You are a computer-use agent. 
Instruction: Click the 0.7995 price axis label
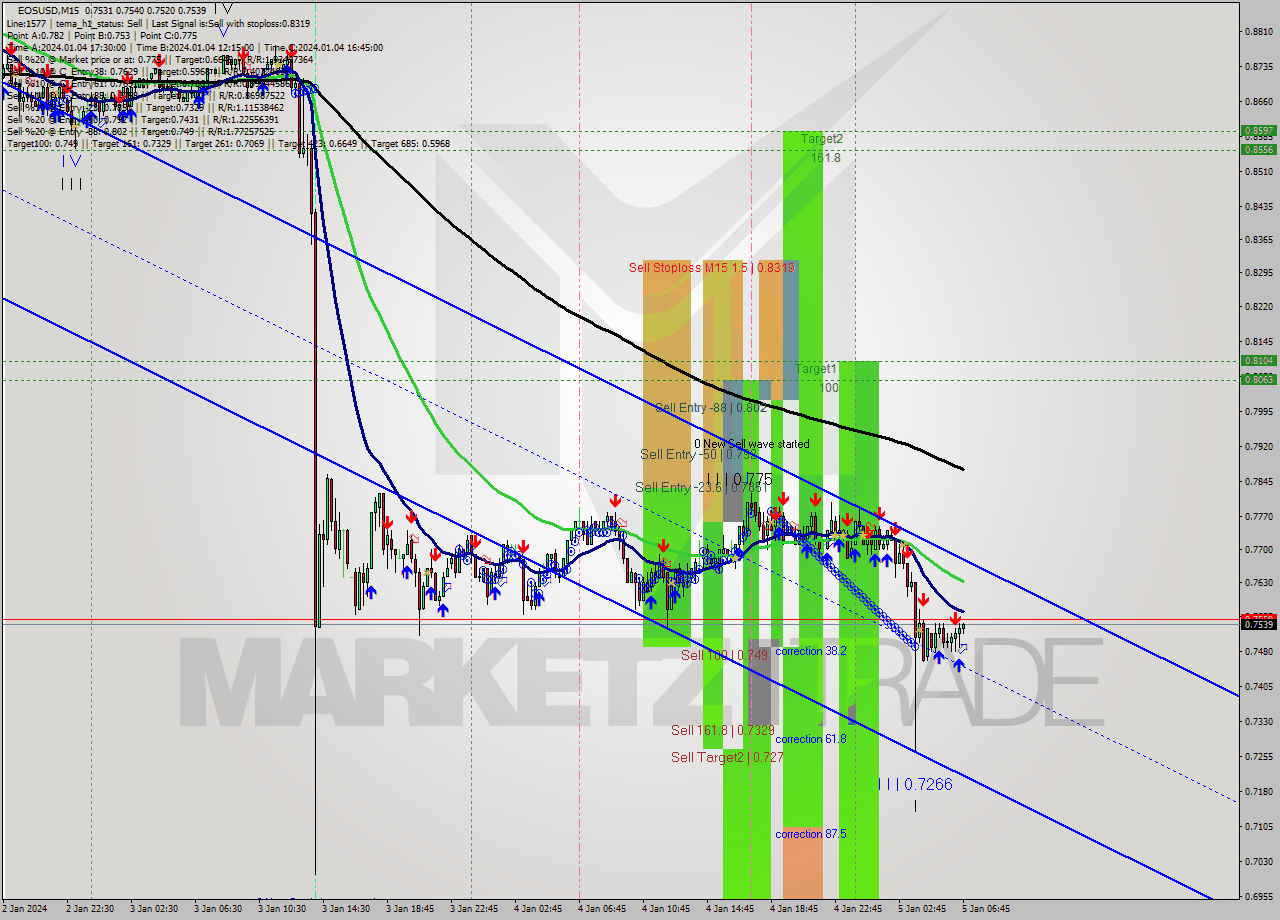(x=1258, y=412)
